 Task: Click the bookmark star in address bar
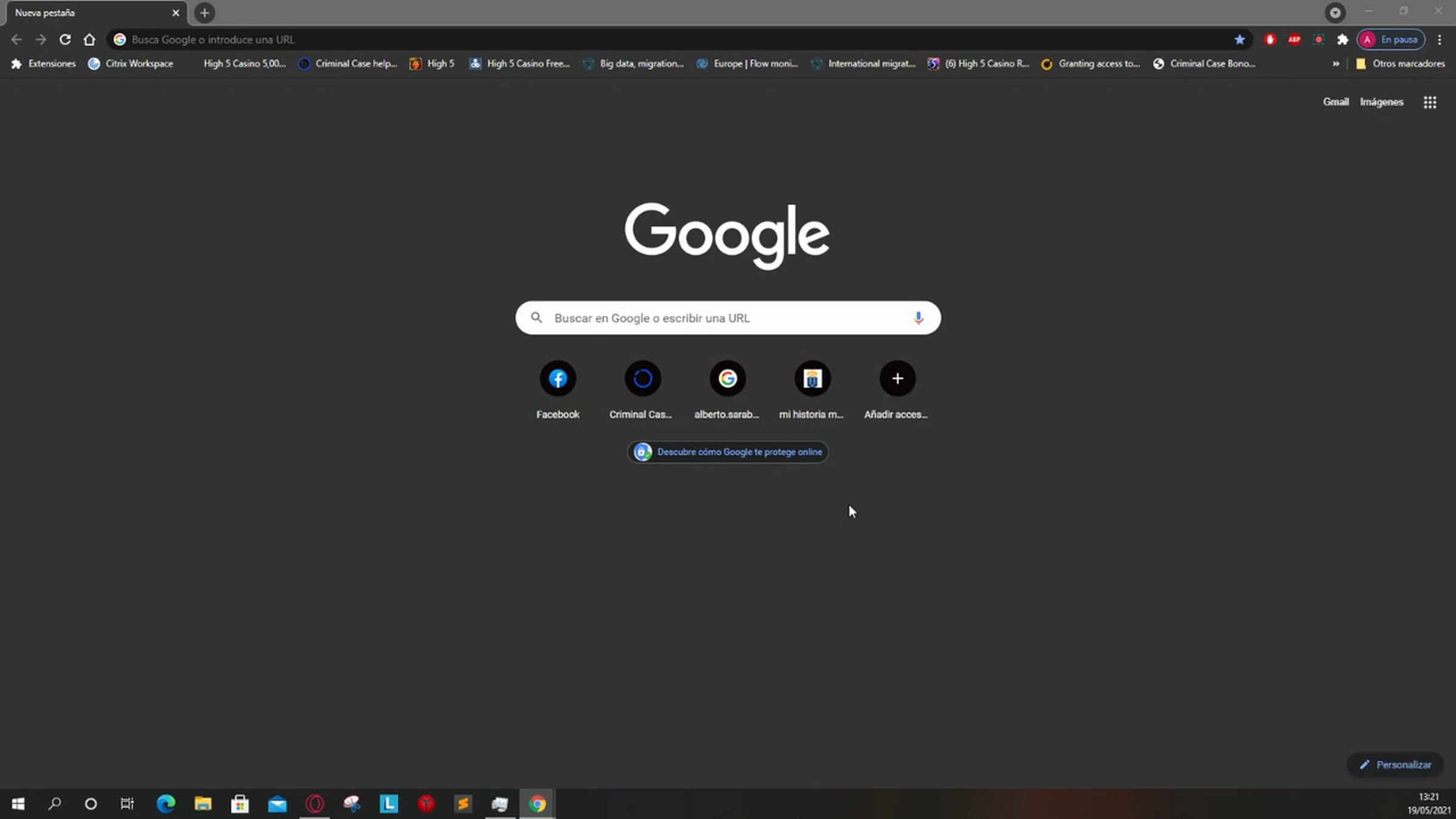click(x=1239, y=39)
